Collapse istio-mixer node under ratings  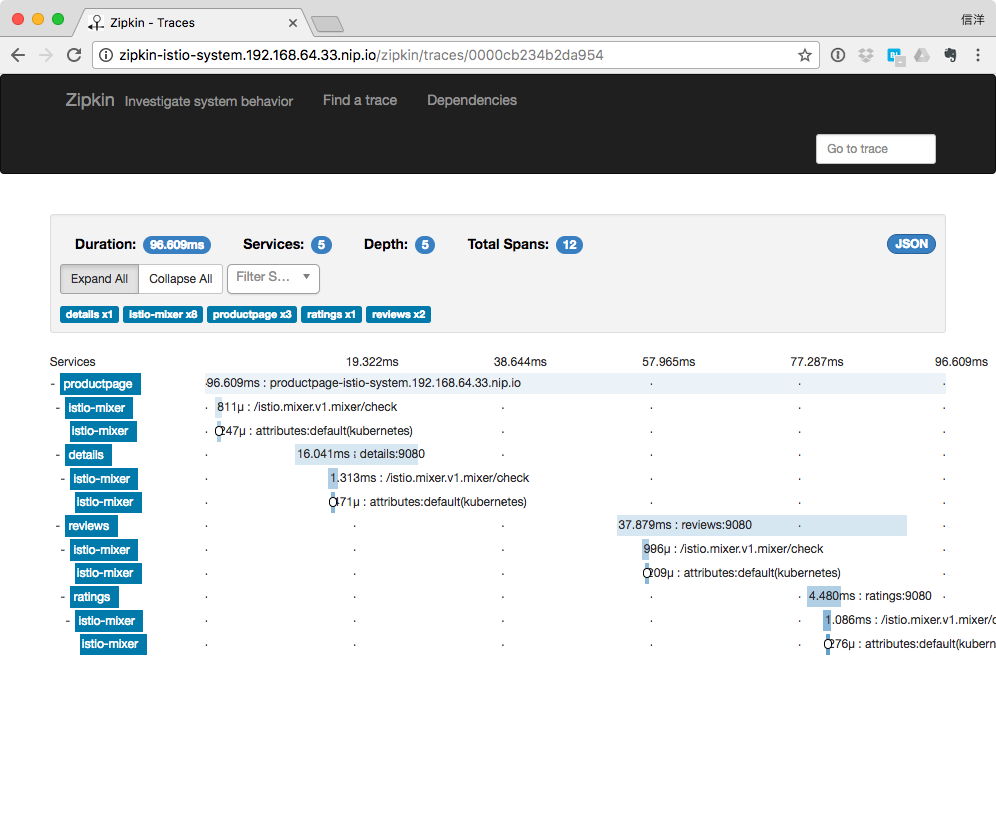point(68,621)
